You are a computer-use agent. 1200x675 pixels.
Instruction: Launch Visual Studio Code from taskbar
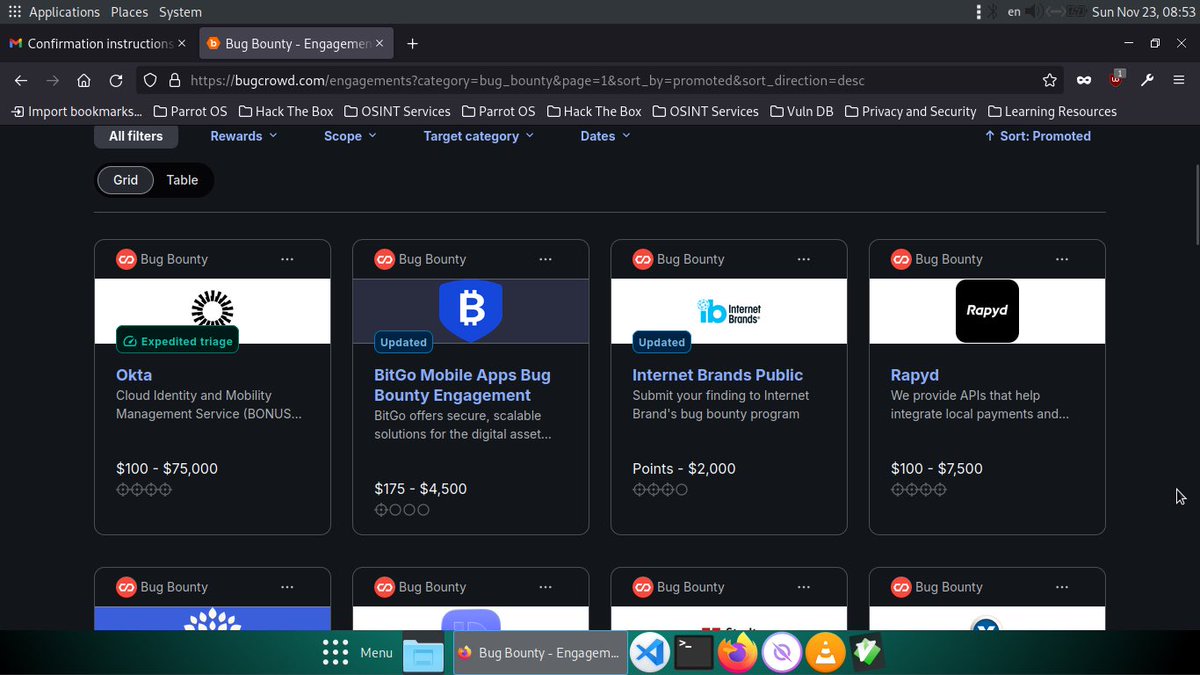(x=651, y=653)
